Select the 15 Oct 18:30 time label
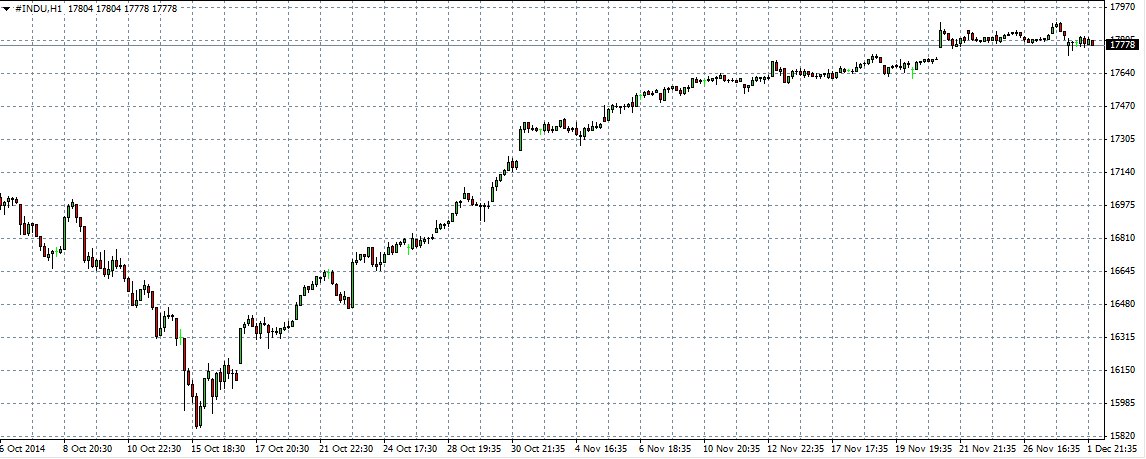This screenshot has width=1146, height=459. point(217,450)
